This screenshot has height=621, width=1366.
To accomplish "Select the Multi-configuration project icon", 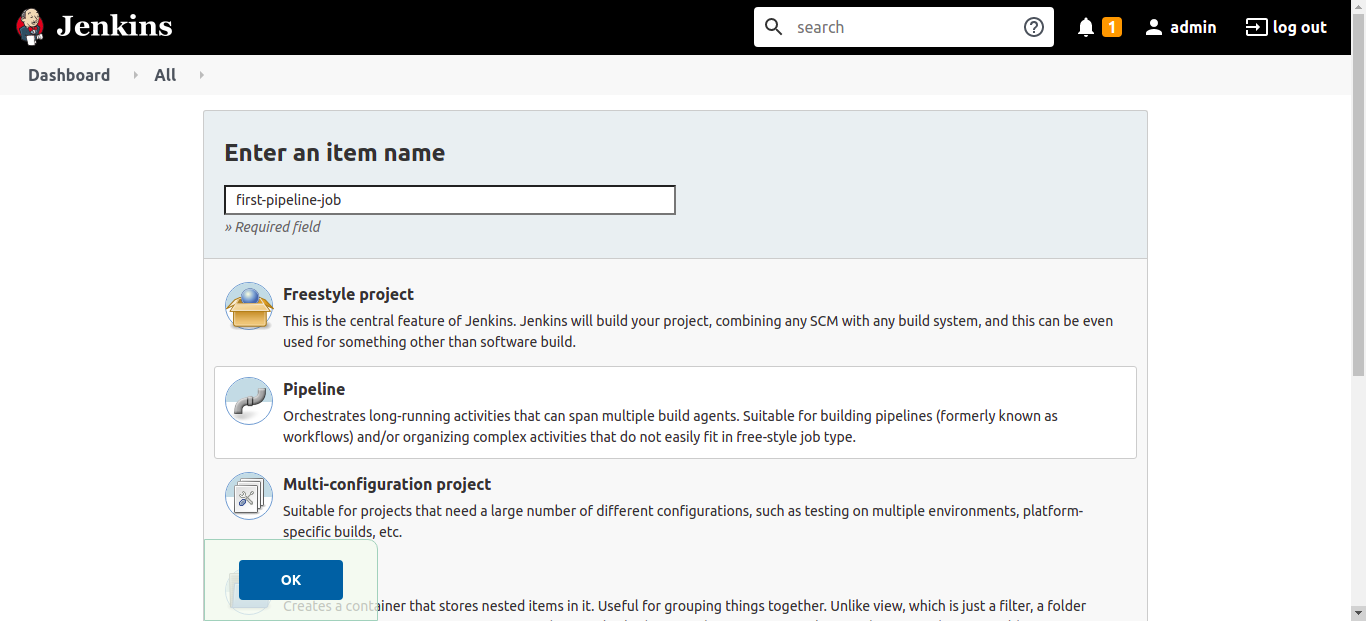I will (x=249, y=496).
